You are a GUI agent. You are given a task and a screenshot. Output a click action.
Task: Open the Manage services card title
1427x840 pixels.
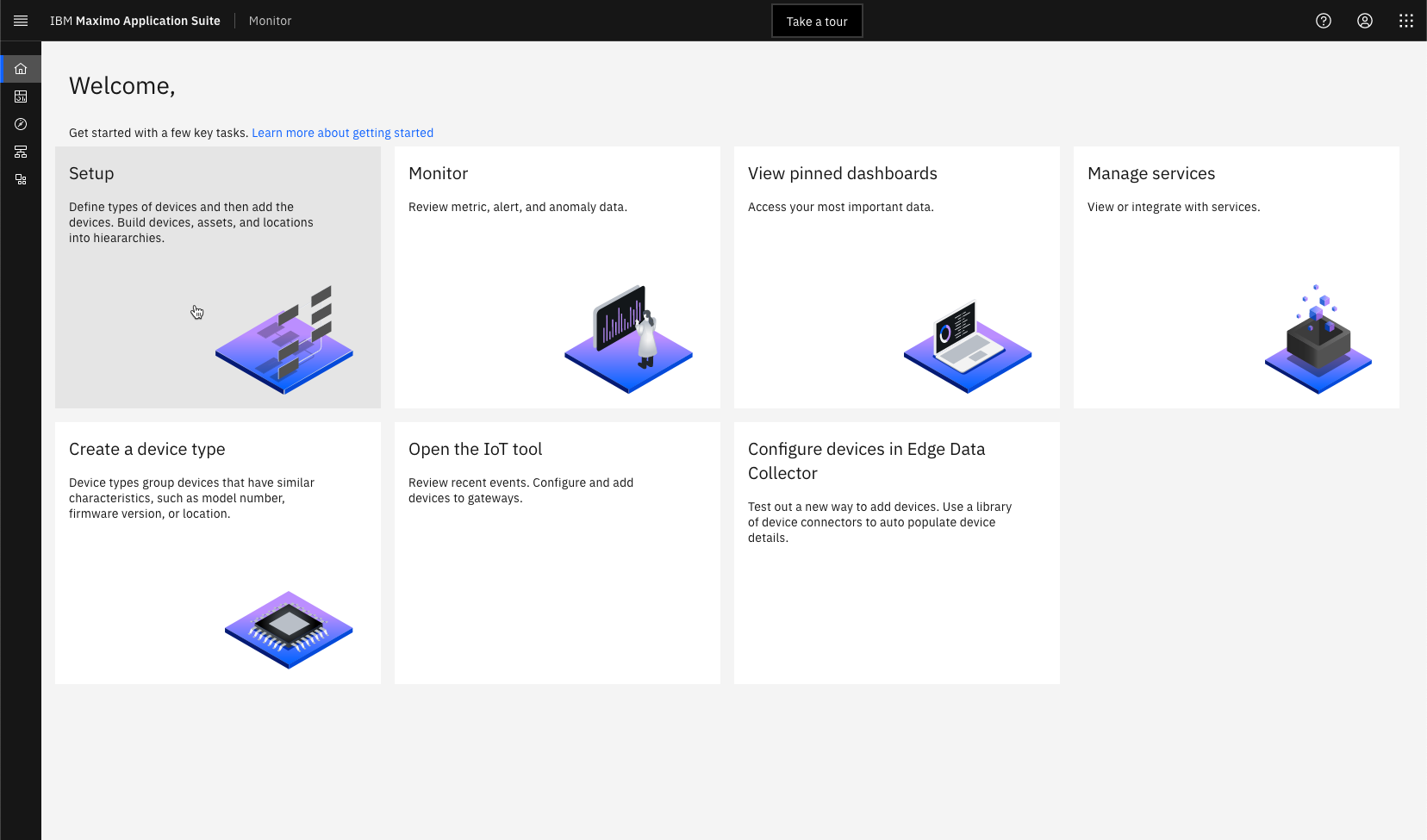click(1151, 173)
